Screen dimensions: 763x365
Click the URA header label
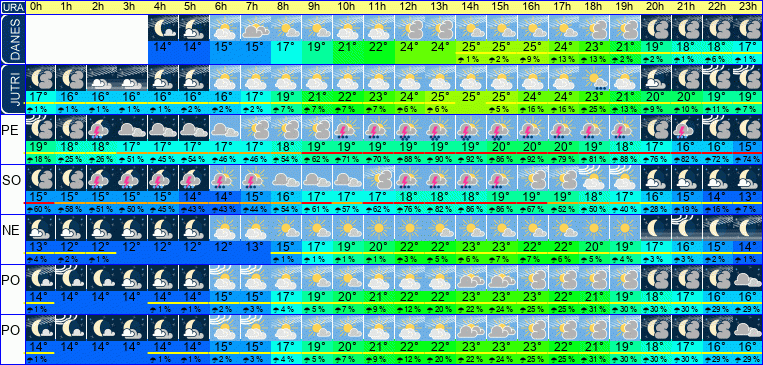(x=12, y=7)
